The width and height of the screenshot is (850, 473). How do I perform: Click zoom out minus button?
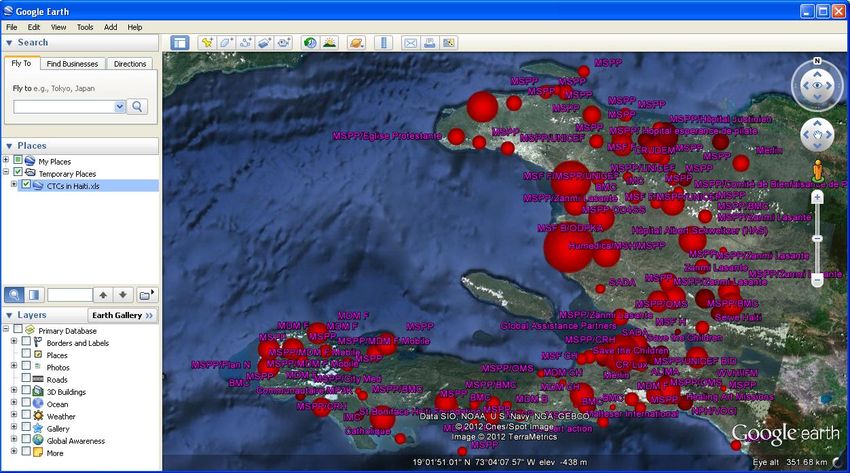click(817, 280)
